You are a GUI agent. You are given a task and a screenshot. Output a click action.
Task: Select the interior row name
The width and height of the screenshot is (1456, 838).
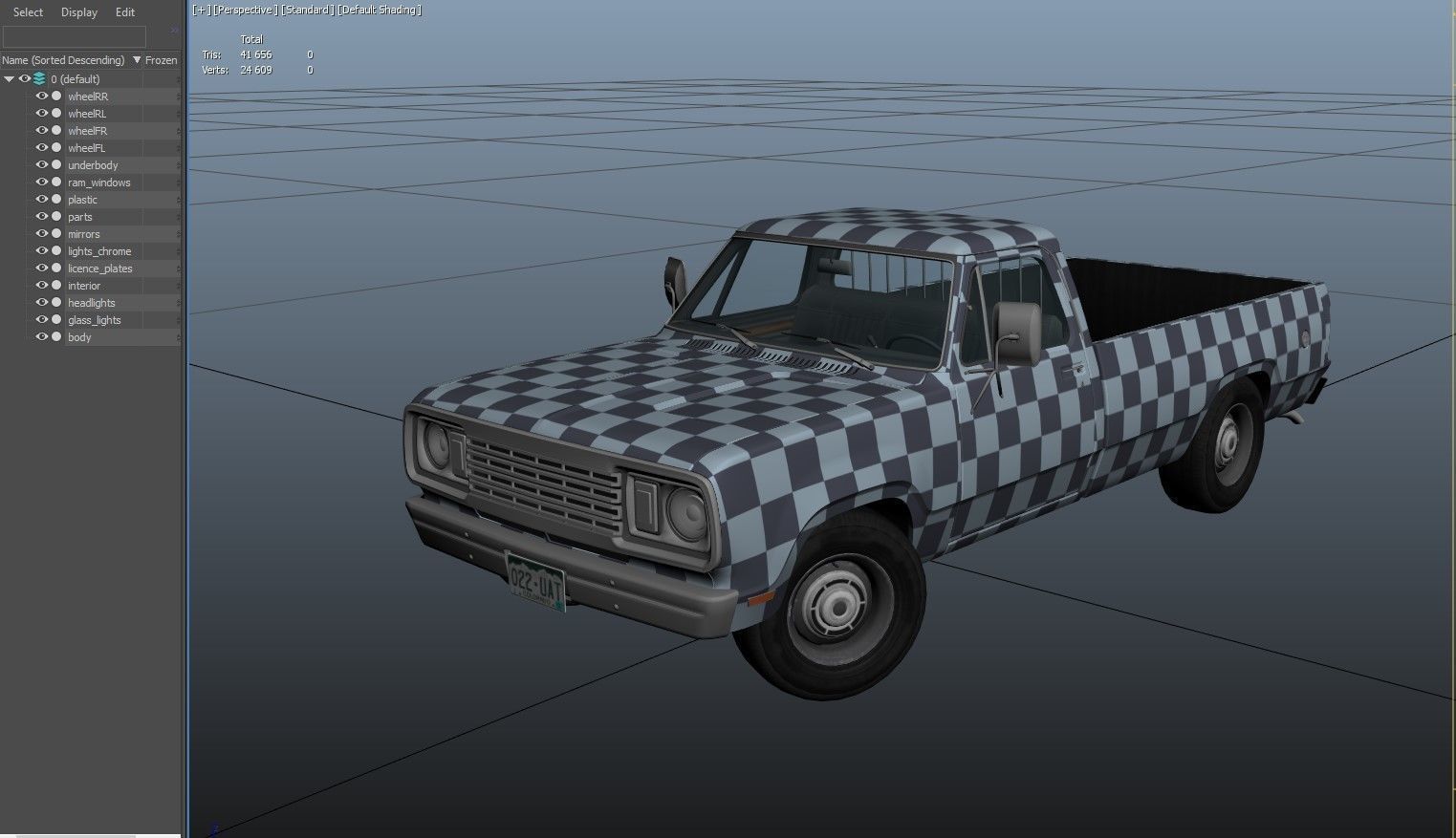pyautogui.click(x=84, y=286)
